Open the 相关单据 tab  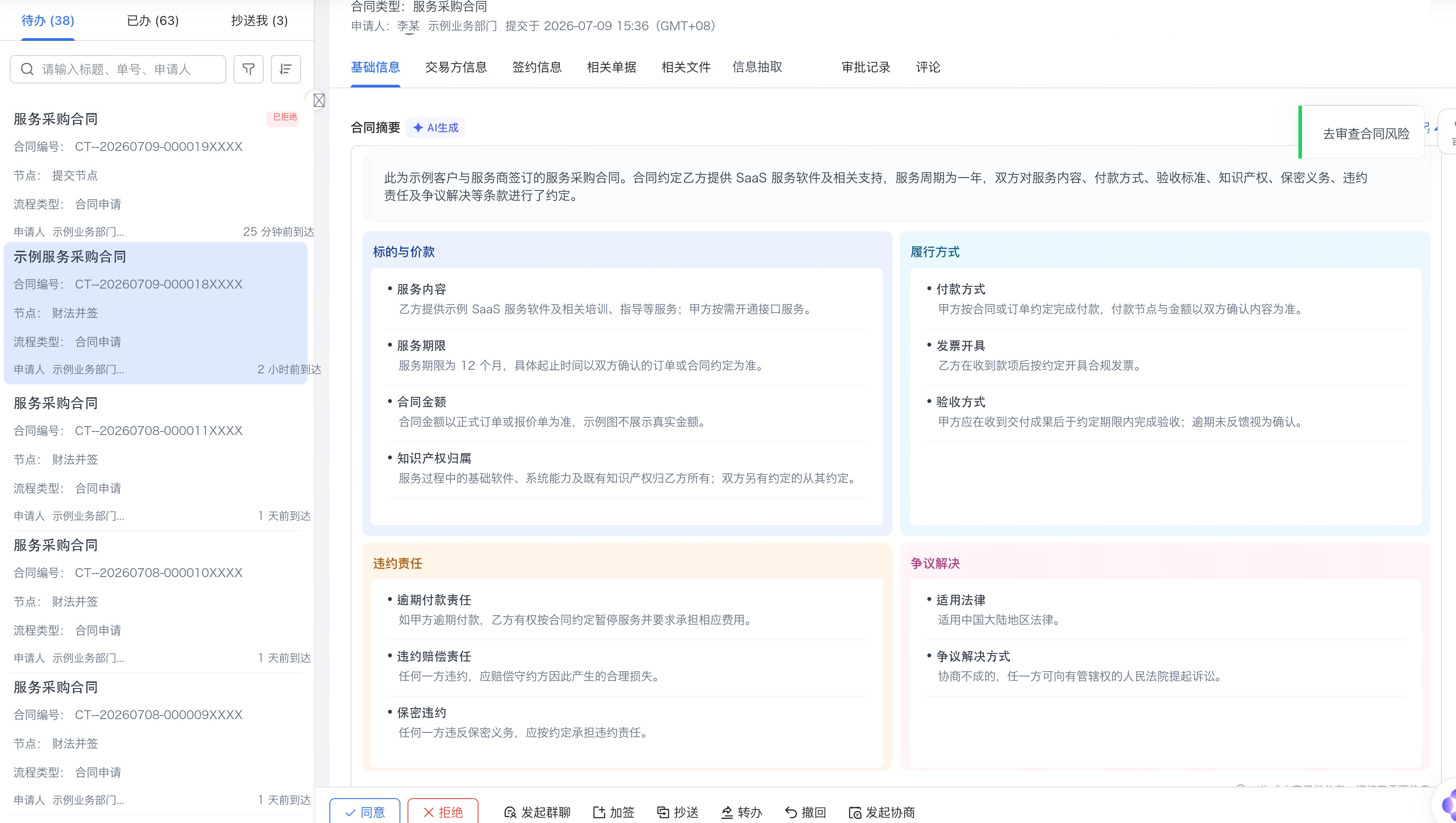tap(612, 67)
